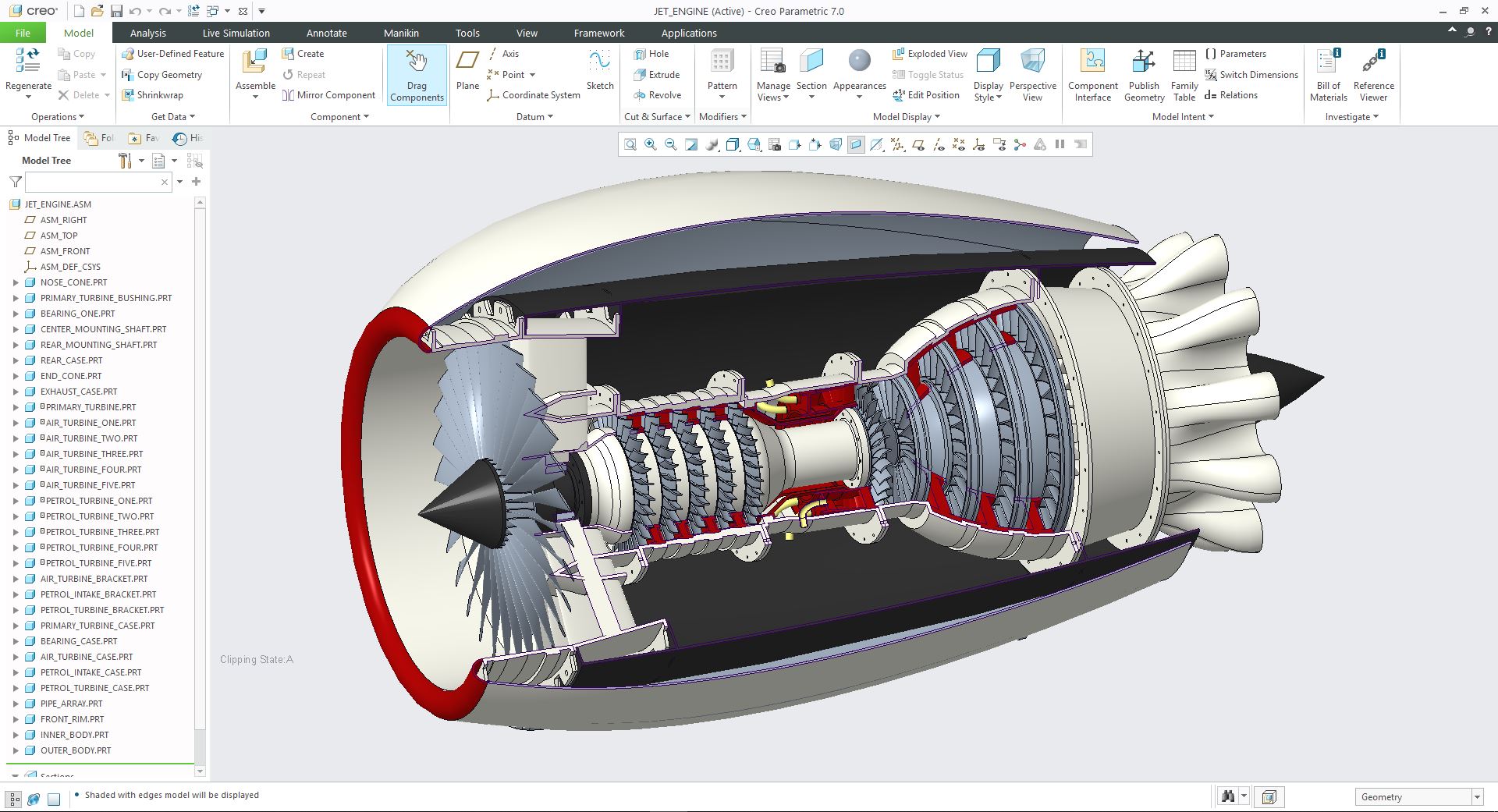Open the File menu
The width and height of the screenshot is (1498, 812).
click(23, 33)
